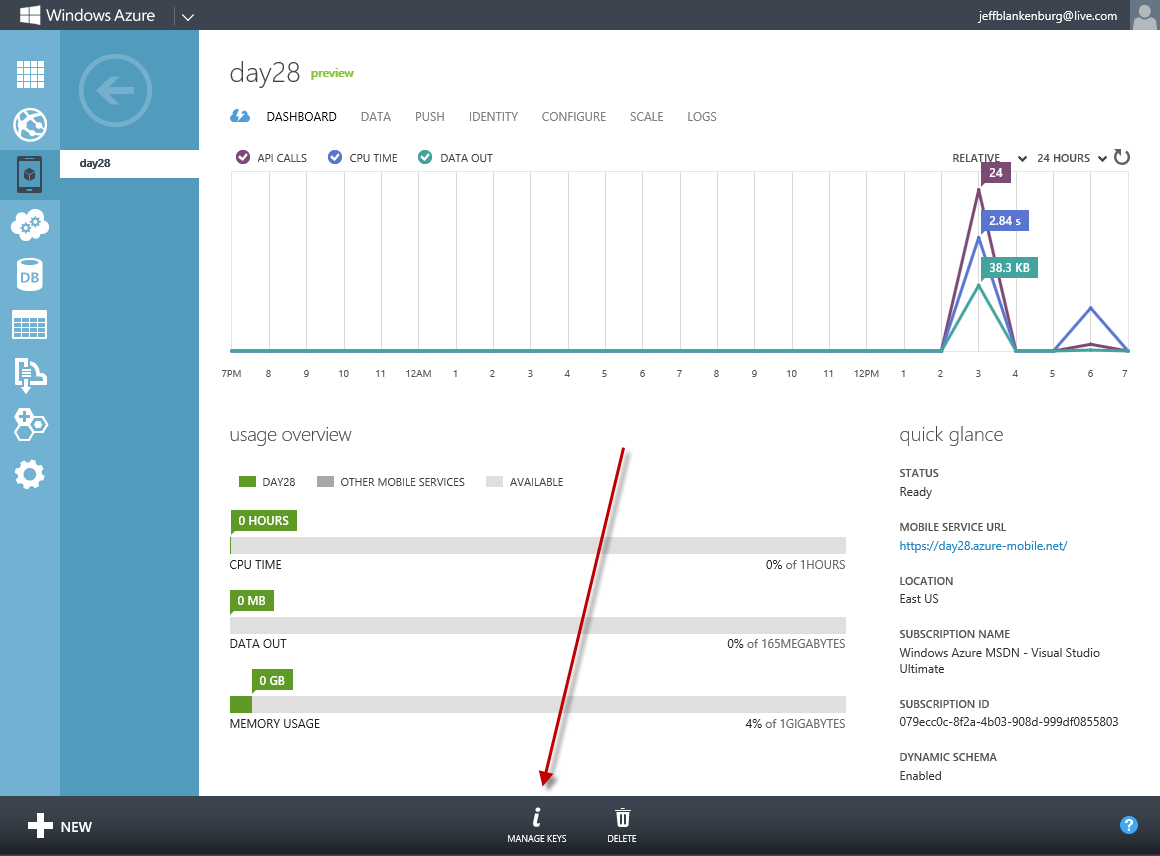Open the Web Sites globe icon in sidebar
The height and width of the screenshot is (856, 1160).
[x=30, y=125]
